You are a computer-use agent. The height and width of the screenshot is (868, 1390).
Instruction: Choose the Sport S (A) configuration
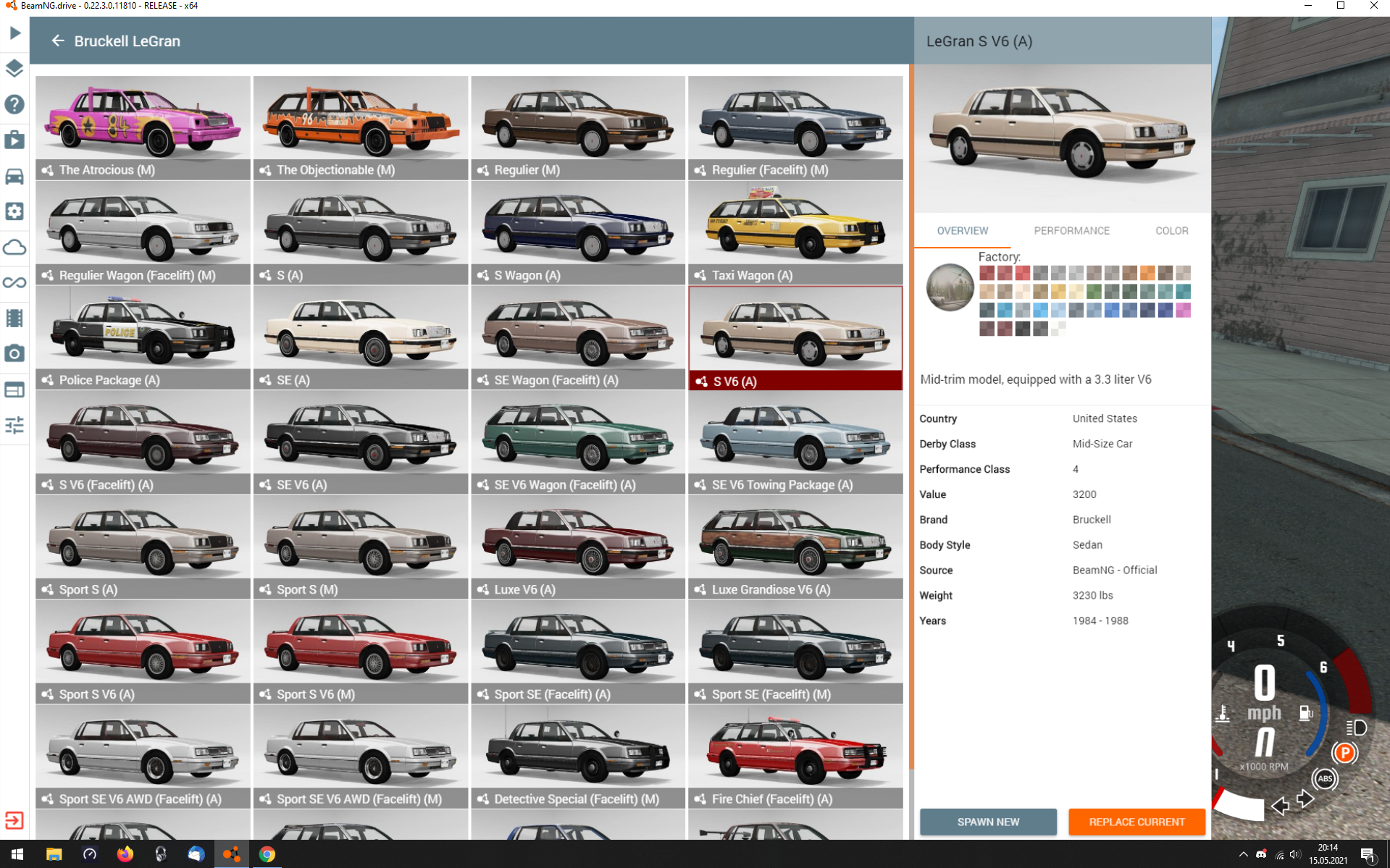143,547
